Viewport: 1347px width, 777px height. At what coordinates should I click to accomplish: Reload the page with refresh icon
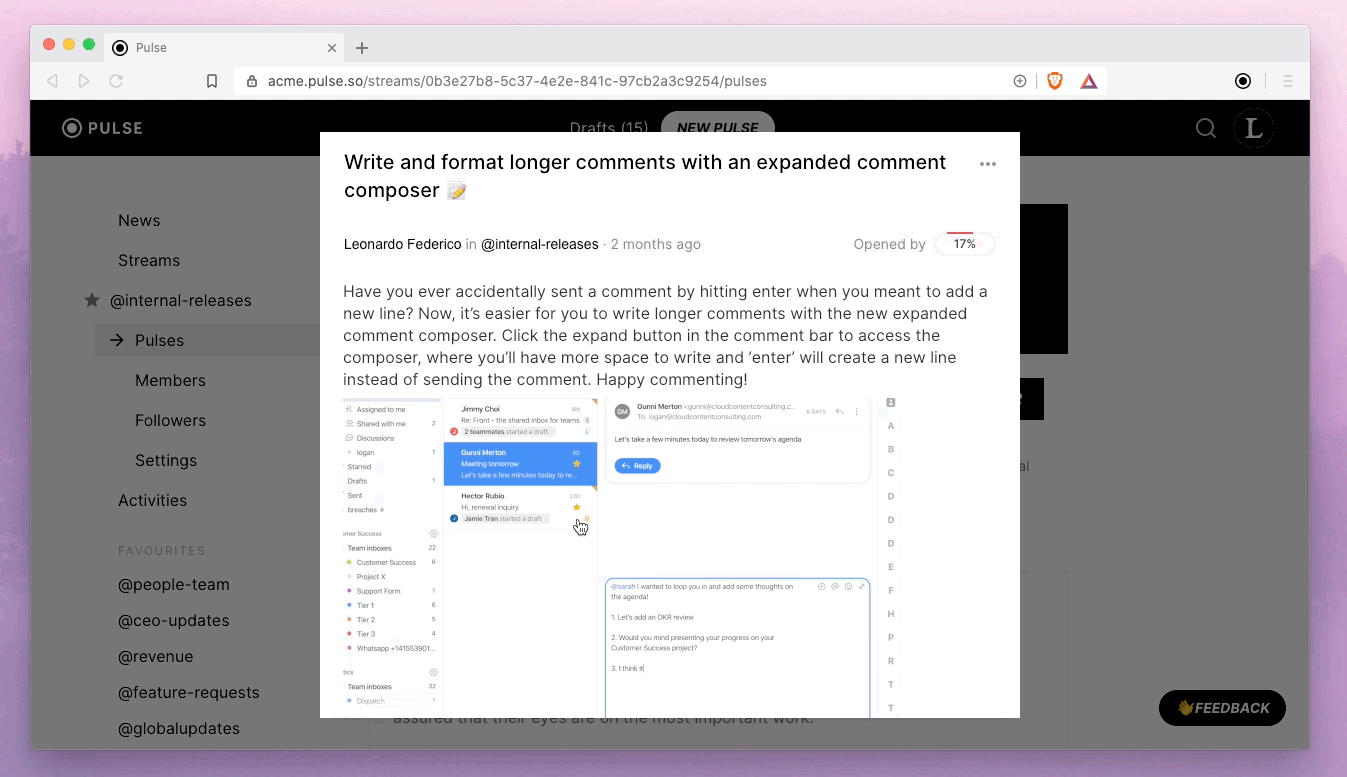coord(116,81)
